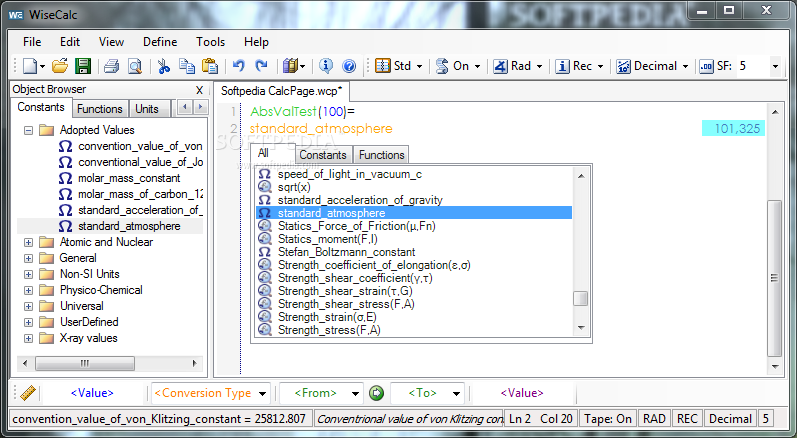Open the Rec dropdown arrow
The image size is (797, 438).
(x=600, y=67)
